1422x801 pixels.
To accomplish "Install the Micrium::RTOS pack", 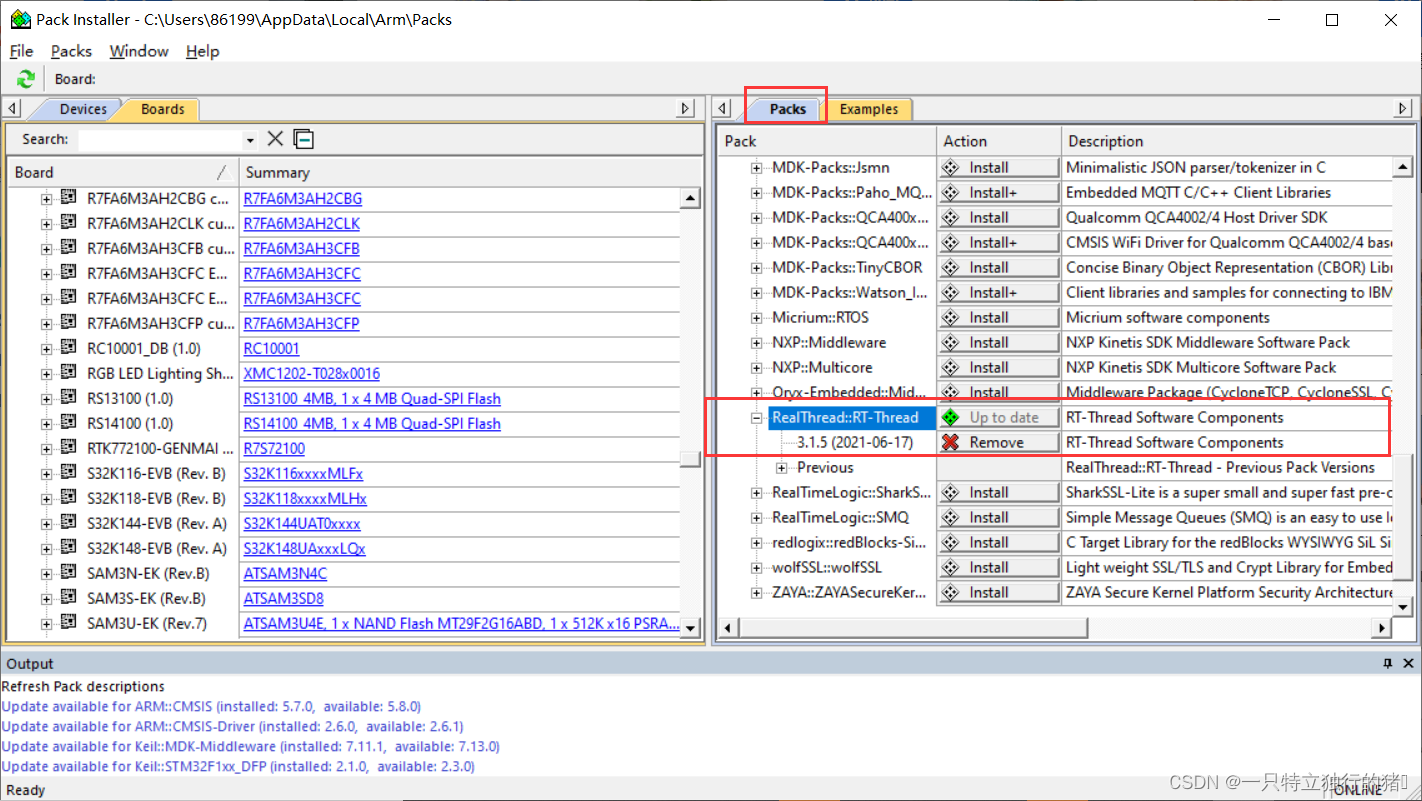I will coord(998,317).
